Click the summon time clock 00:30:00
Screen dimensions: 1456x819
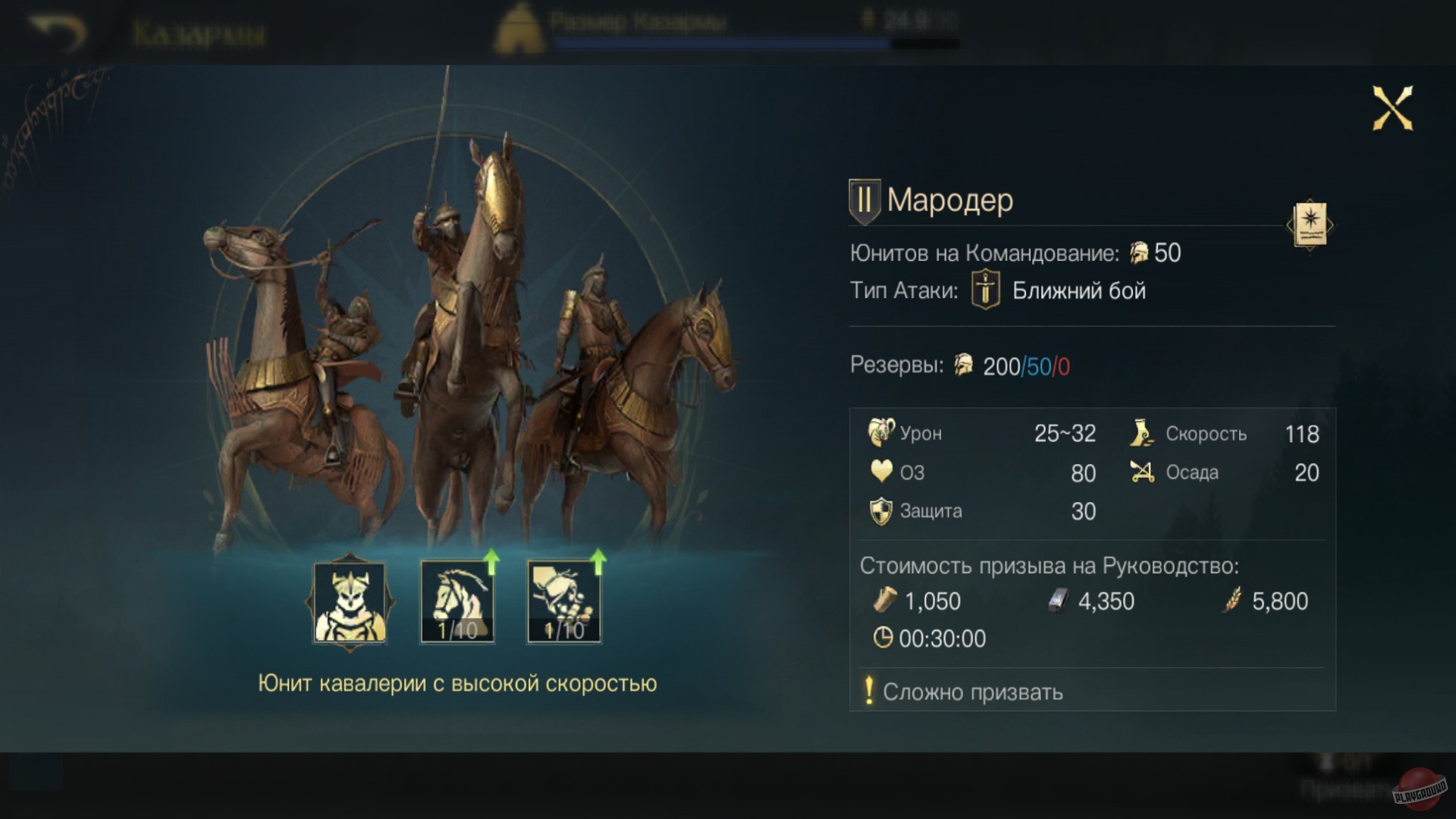pyautogui.click(x=930, y=639)
